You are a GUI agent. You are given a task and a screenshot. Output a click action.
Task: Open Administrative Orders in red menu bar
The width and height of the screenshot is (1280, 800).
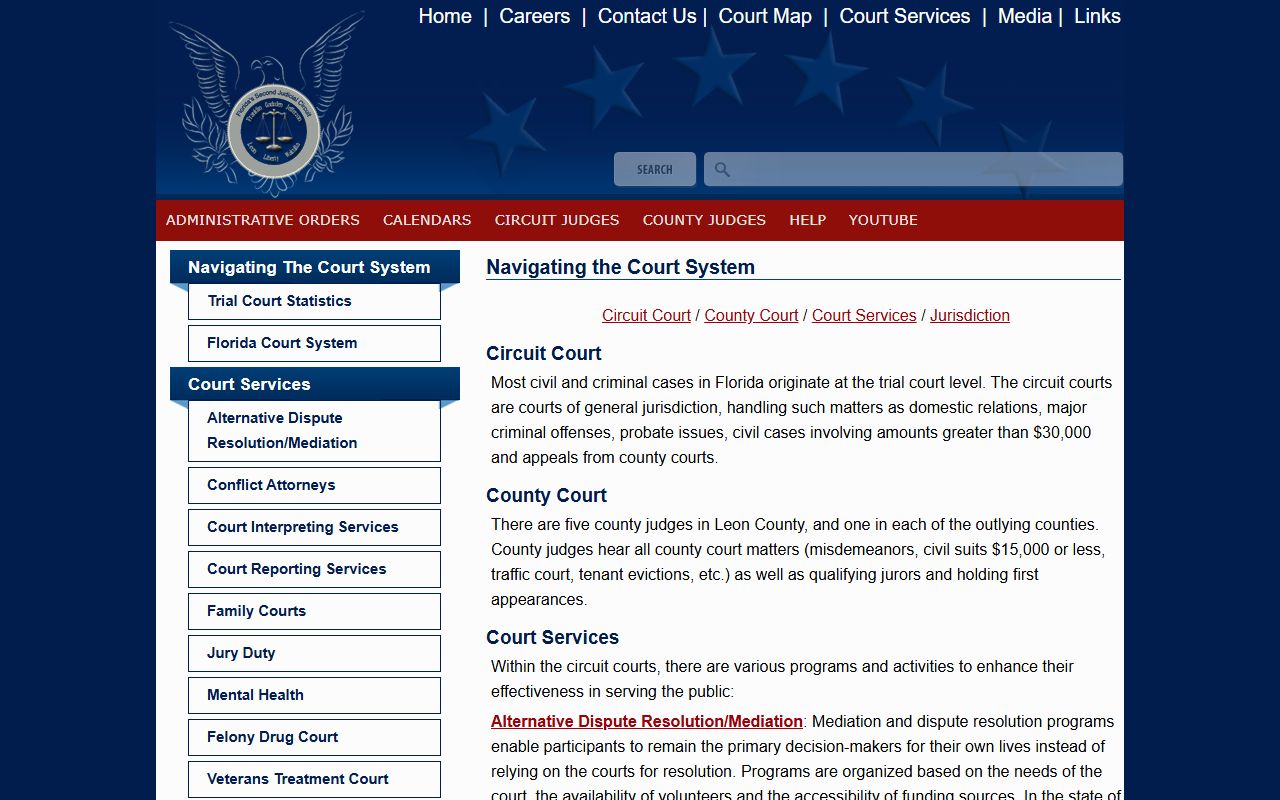(x=263, y=220)
